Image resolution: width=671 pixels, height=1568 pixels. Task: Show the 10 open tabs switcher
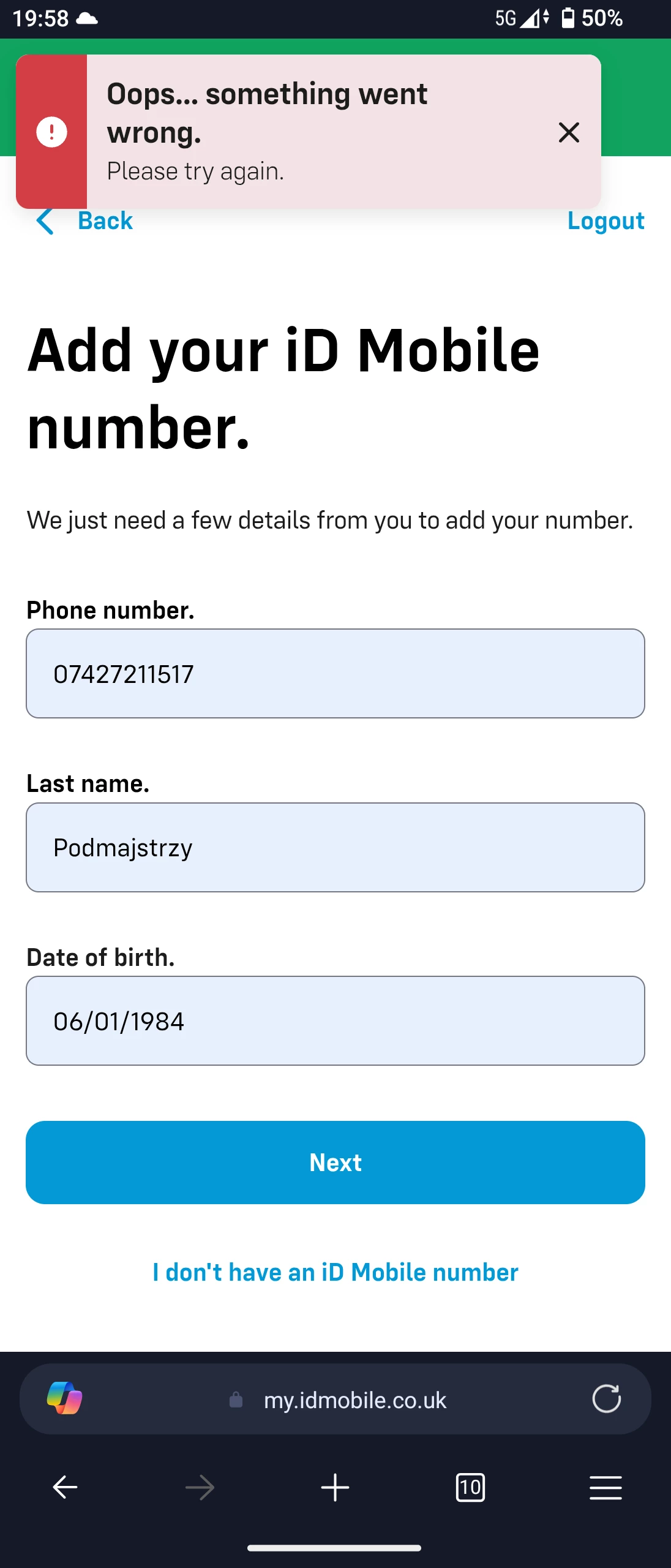470,1487
